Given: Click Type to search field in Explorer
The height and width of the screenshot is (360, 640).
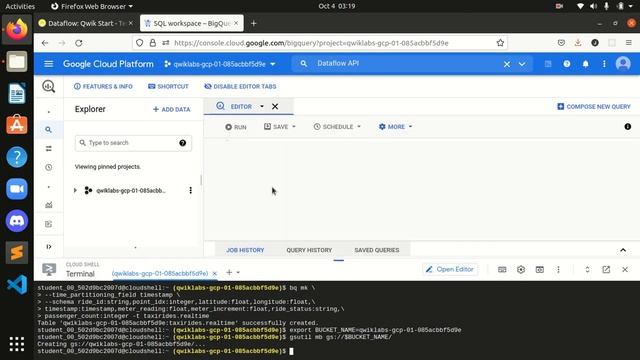Looking at the screenshot, I should [133, 143].
